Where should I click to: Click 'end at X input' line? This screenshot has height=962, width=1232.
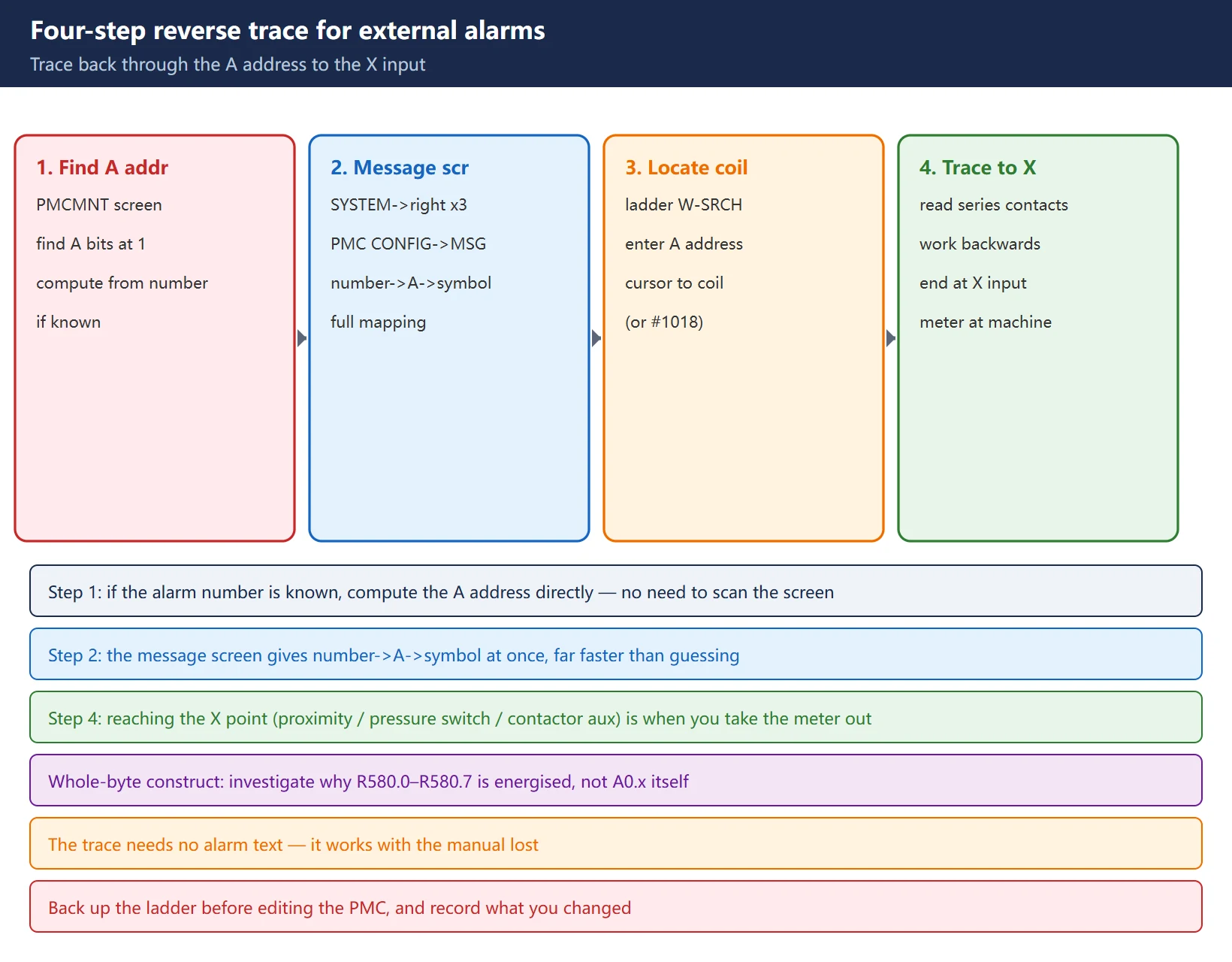click(x=973, y=283)
